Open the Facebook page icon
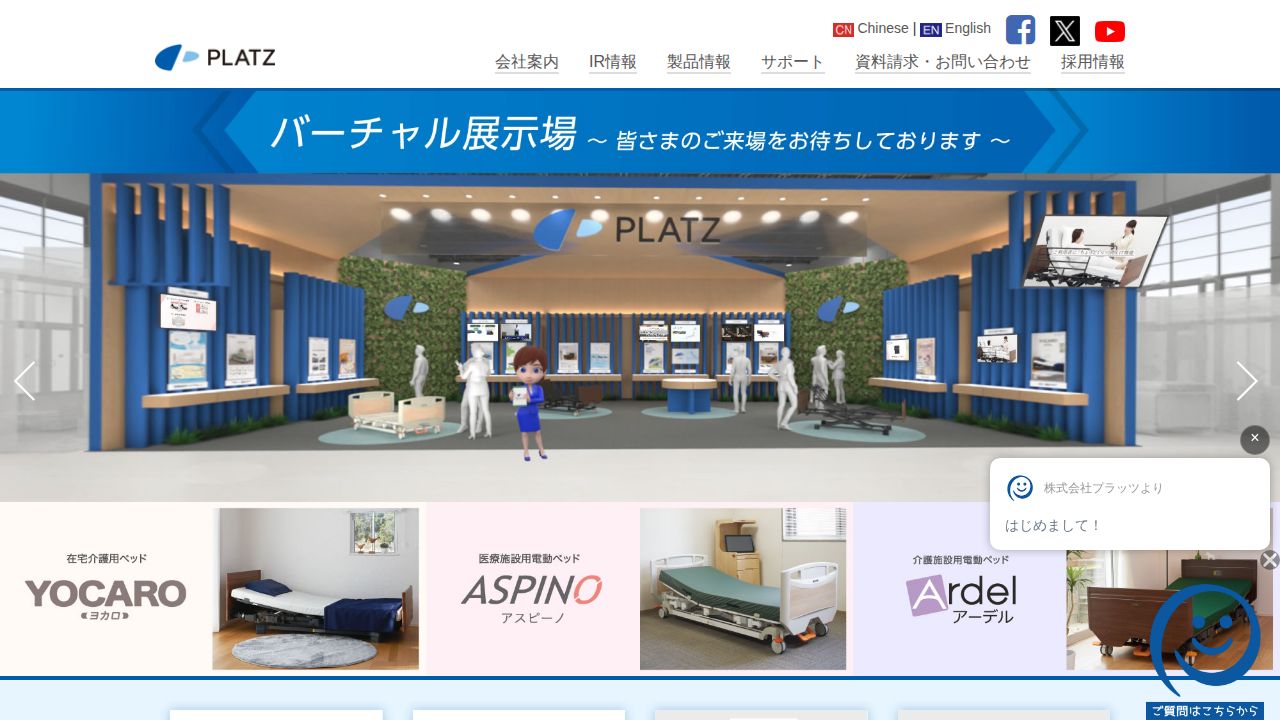 [1020, 30]
